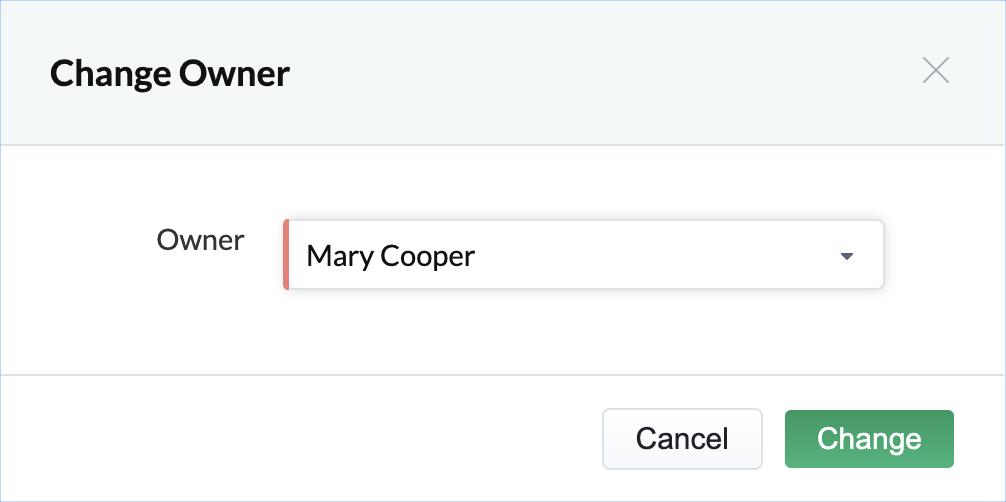The width and height of the screenshot is (1006, 502).
Task: Close the Change Owner dialog
Action: [935, 71]
